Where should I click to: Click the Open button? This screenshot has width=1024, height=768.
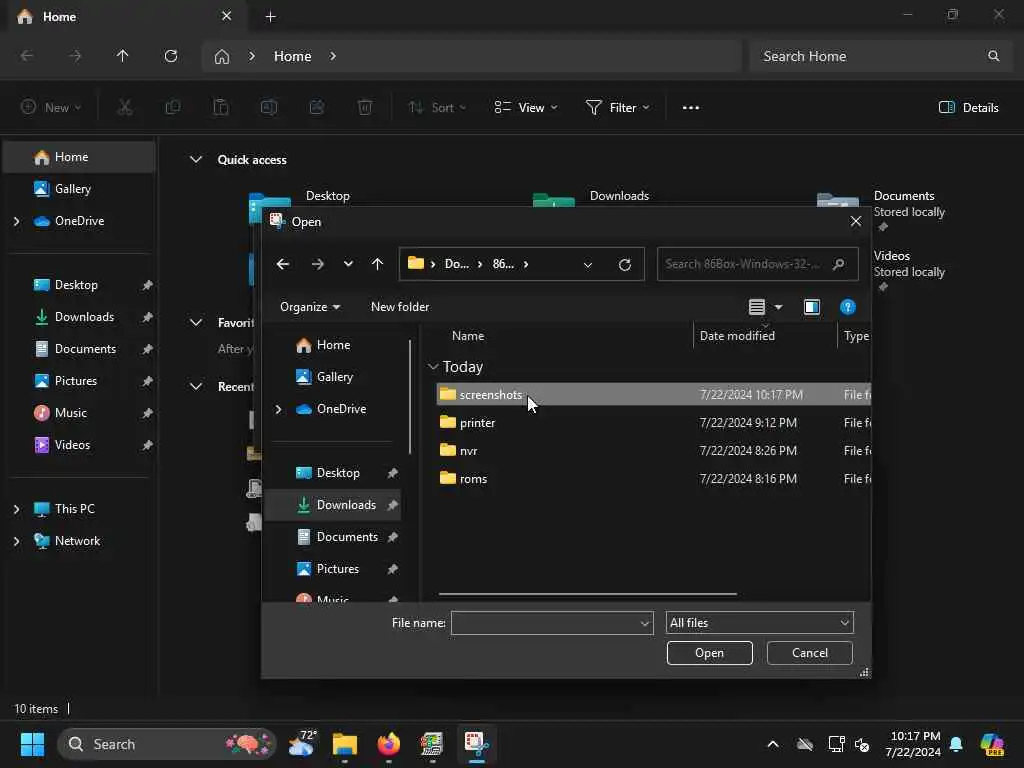(x=709, y=653)
